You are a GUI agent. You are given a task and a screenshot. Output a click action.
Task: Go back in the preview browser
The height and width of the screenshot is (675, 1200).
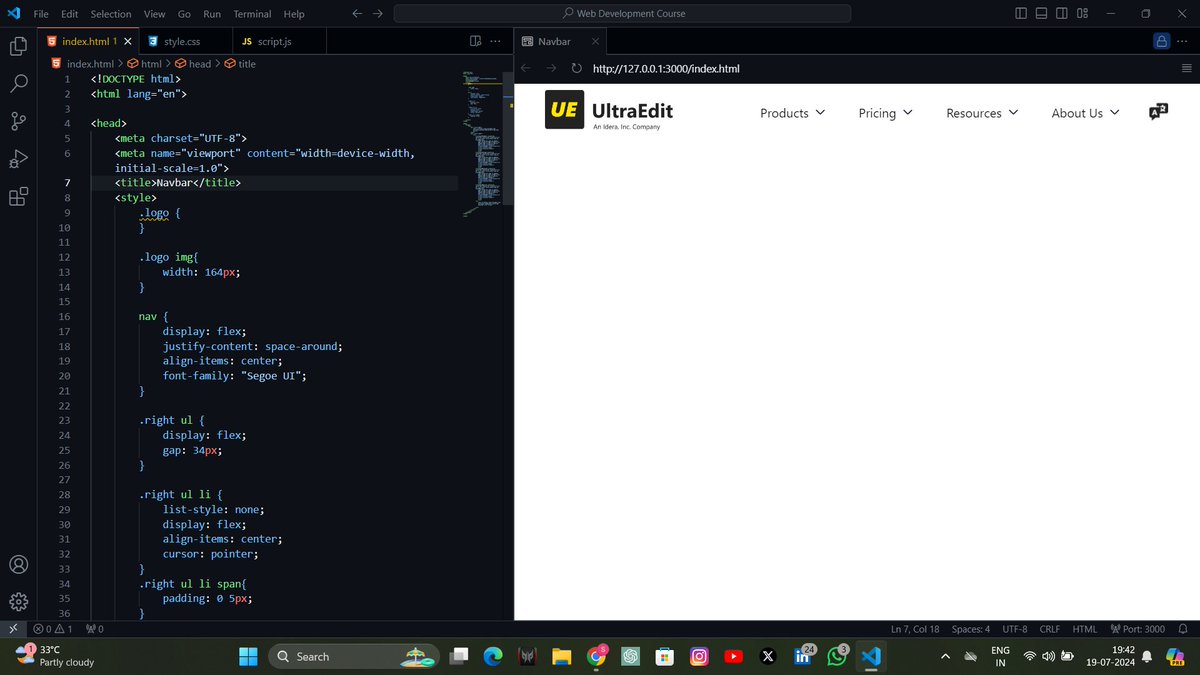pyautogui.click(x=526, y=69)
